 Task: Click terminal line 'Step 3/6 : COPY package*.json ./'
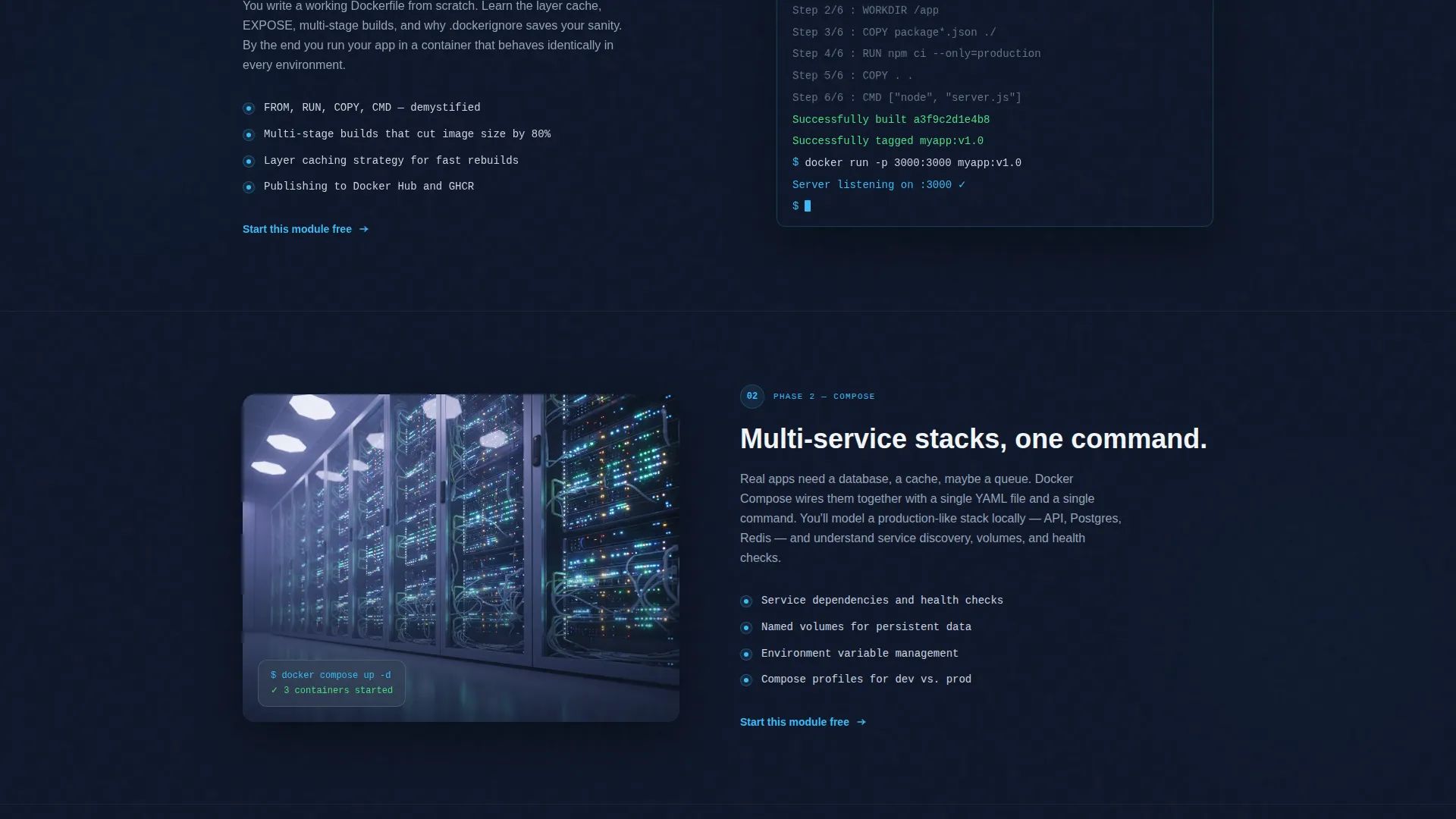(894, 33)
